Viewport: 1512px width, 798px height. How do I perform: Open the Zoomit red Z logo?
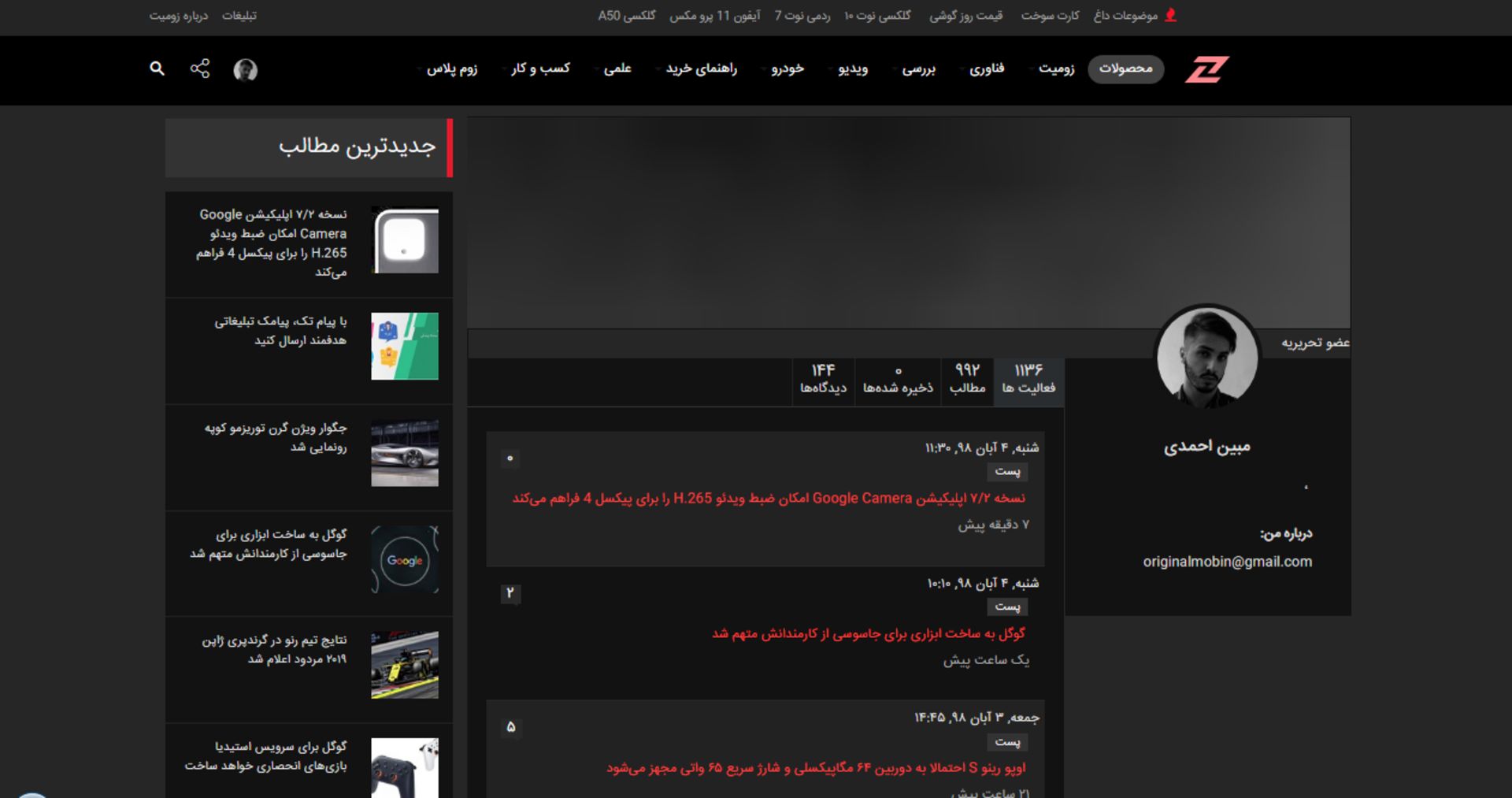click(1207, 69)
